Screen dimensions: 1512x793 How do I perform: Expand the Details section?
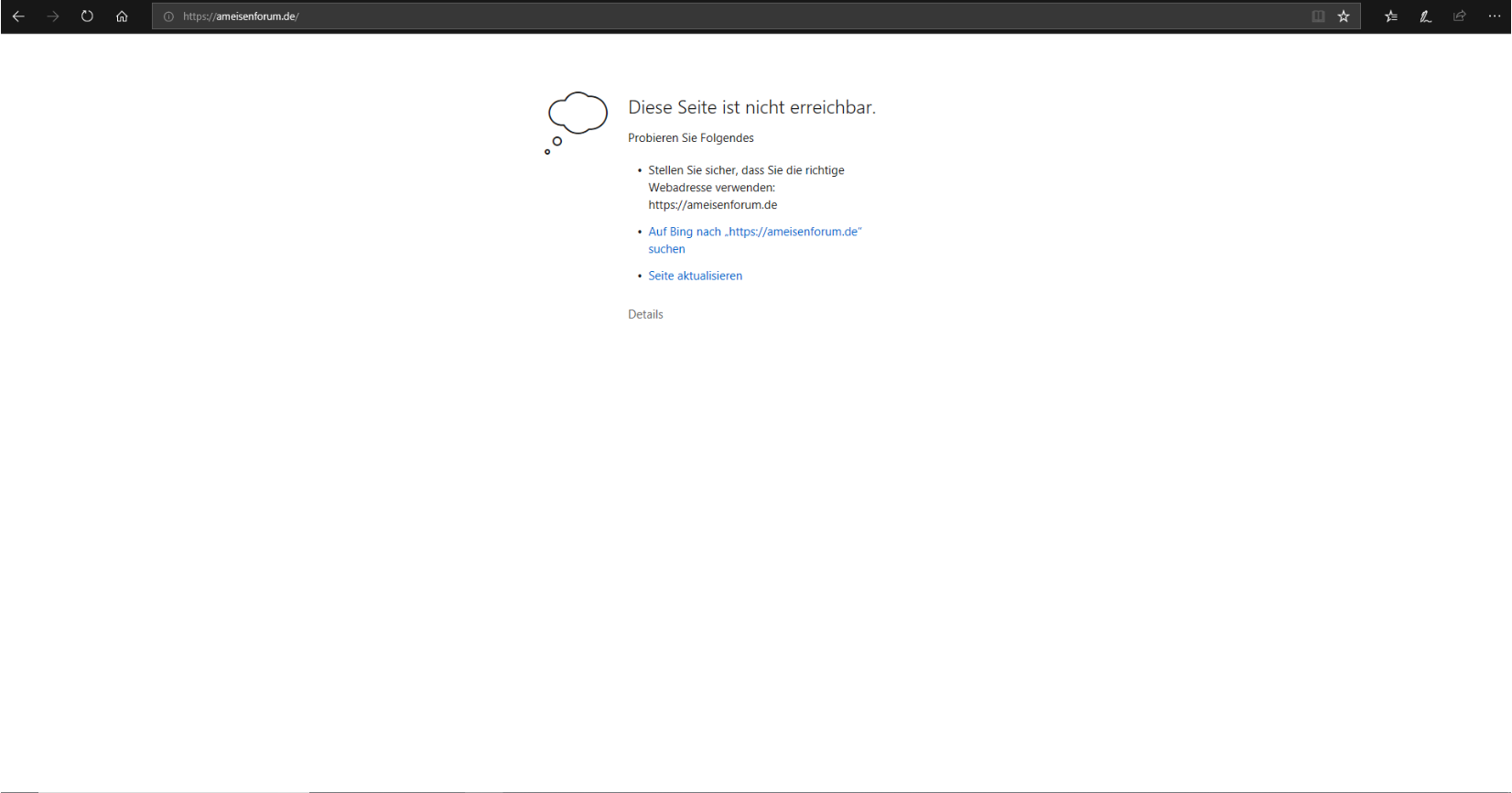[x=645, y=314]
